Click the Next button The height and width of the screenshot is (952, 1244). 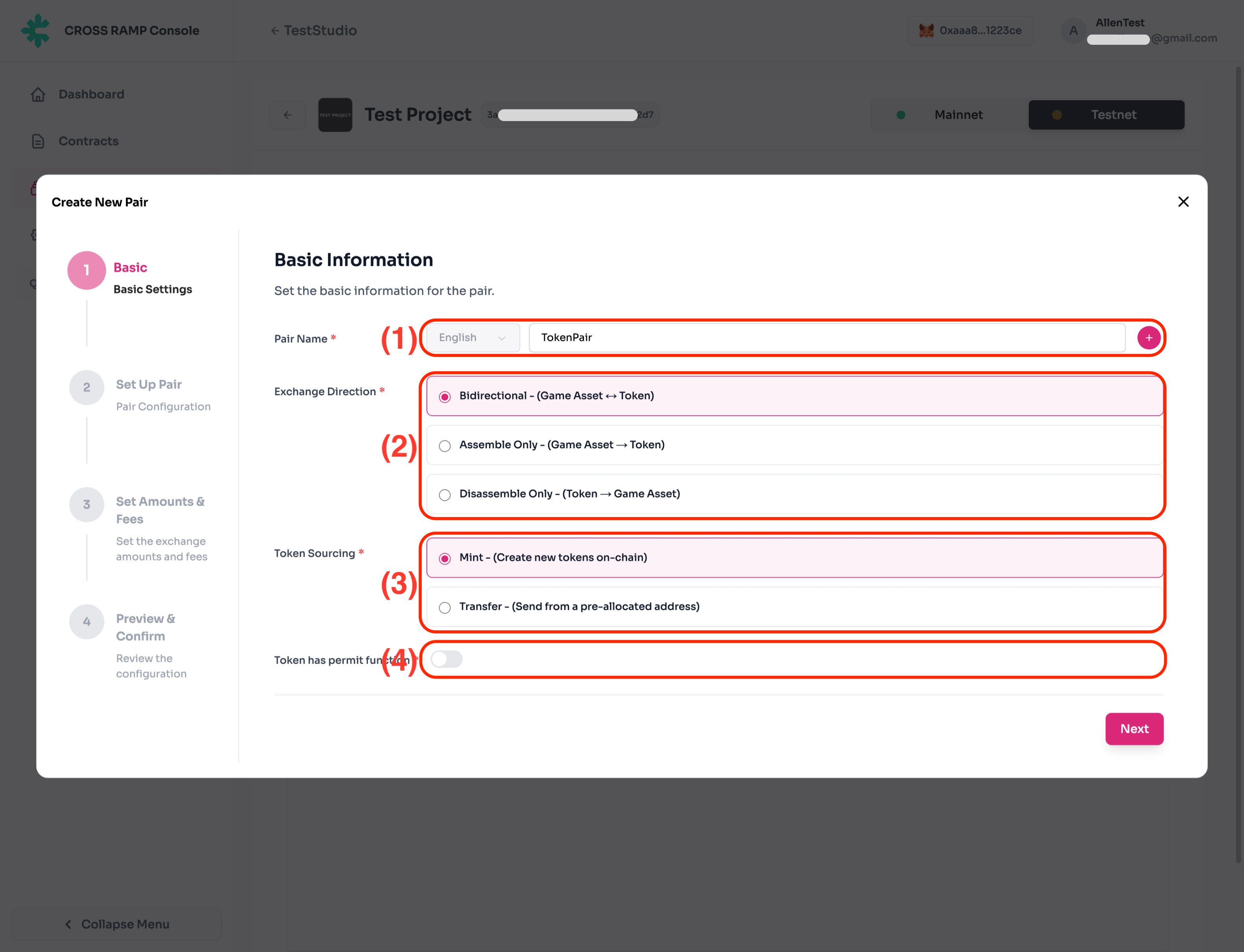[x=1134, y=729]
